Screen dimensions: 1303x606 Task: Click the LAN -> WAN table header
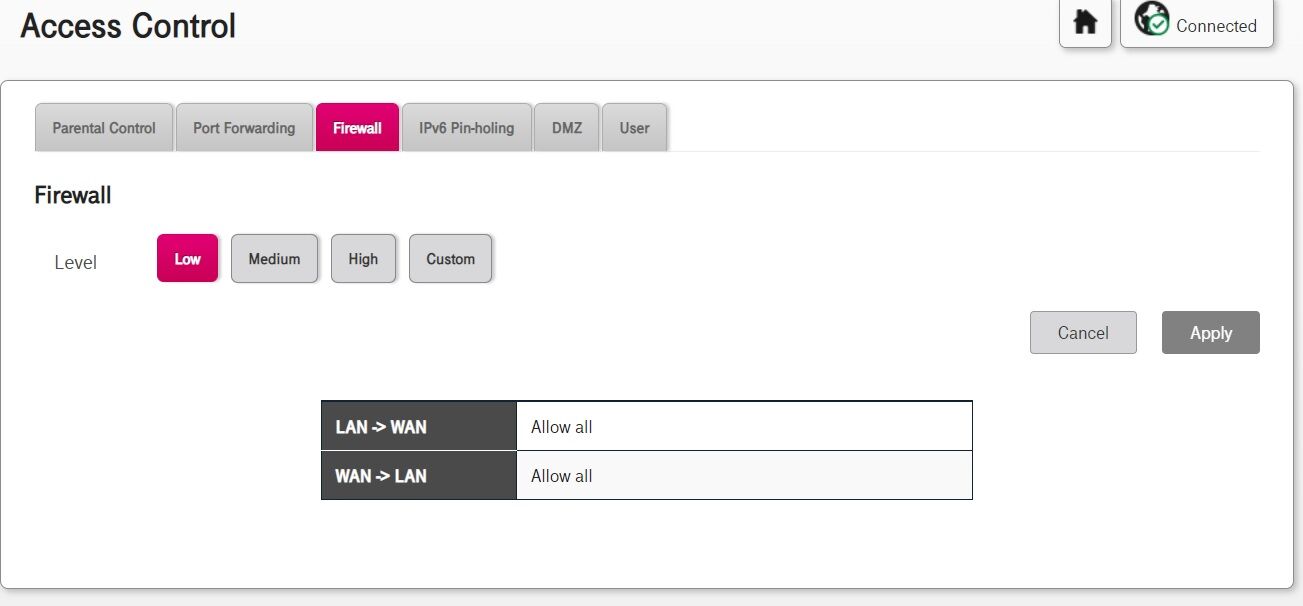pos(419,426)
